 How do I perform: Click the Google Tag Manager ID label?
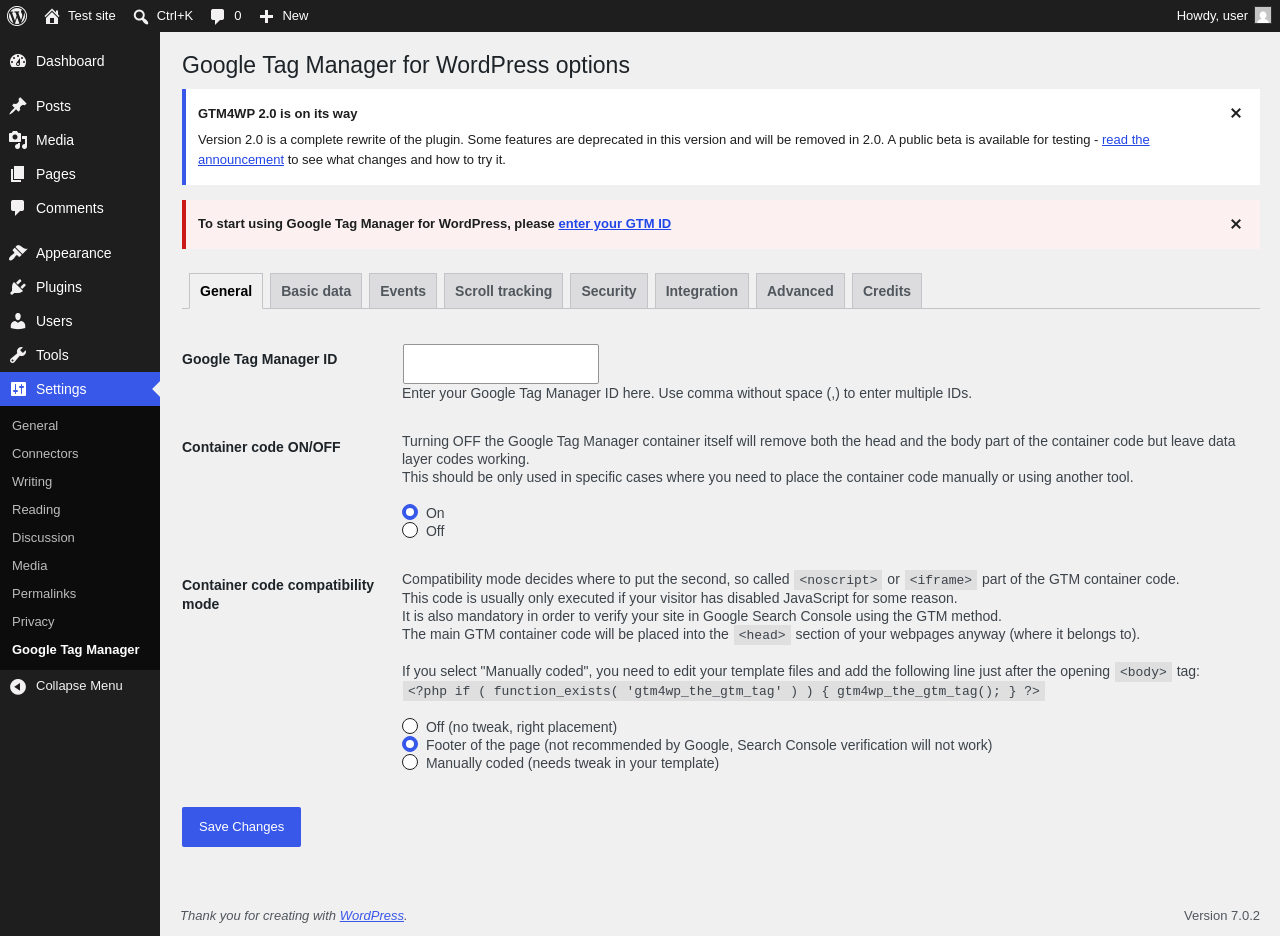coord(260,359)
